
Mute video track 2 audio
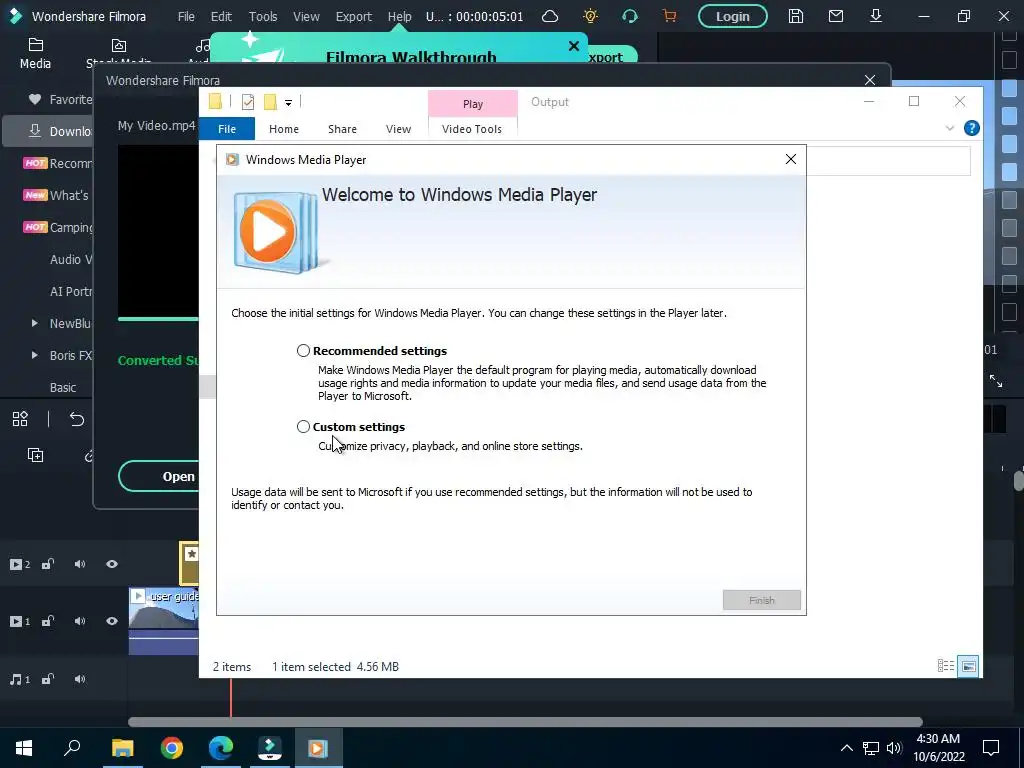(80, 564)
